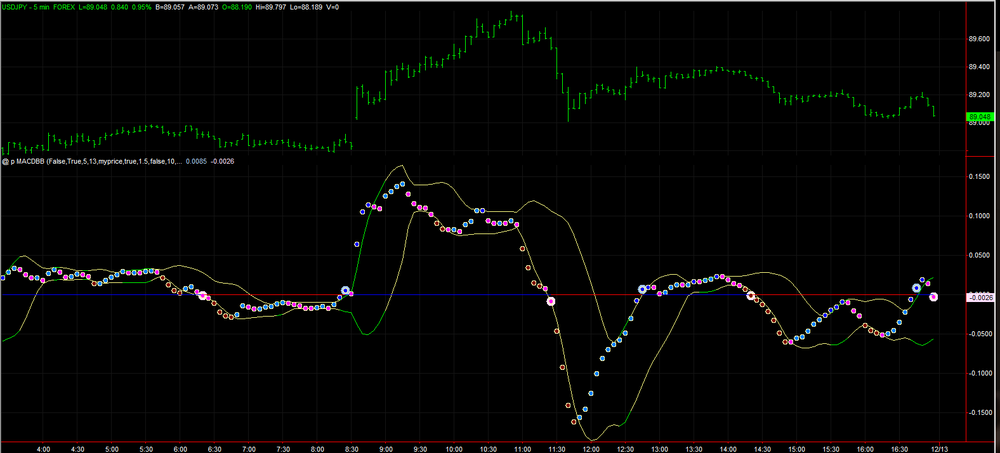The height and width of the screenshot is (453, 1000).
Task: Click the last magenta marker at the zero line
Action: click(934, 297)
